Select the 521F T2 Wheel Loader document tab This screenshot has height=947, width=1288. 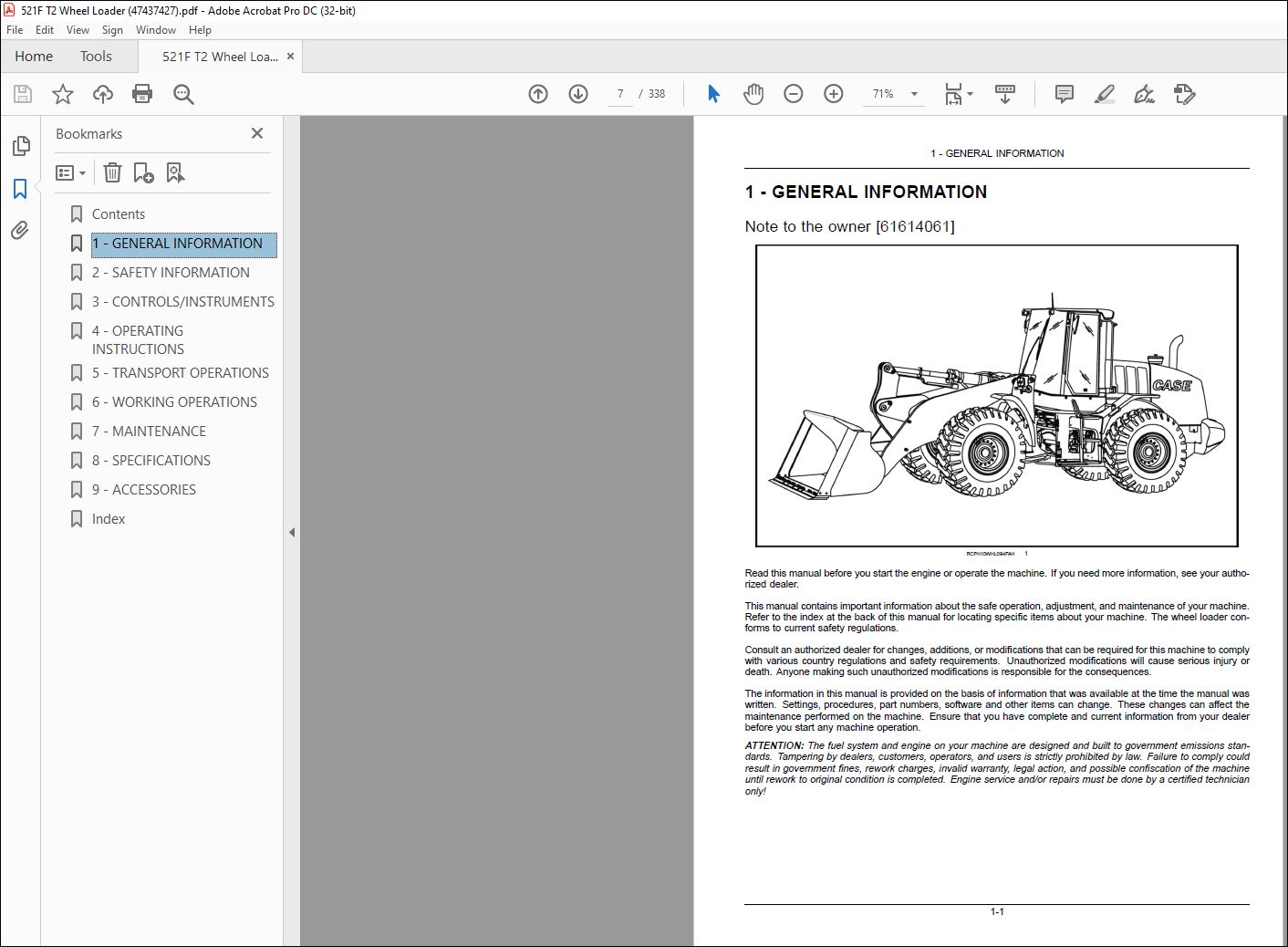coord(220,57)
